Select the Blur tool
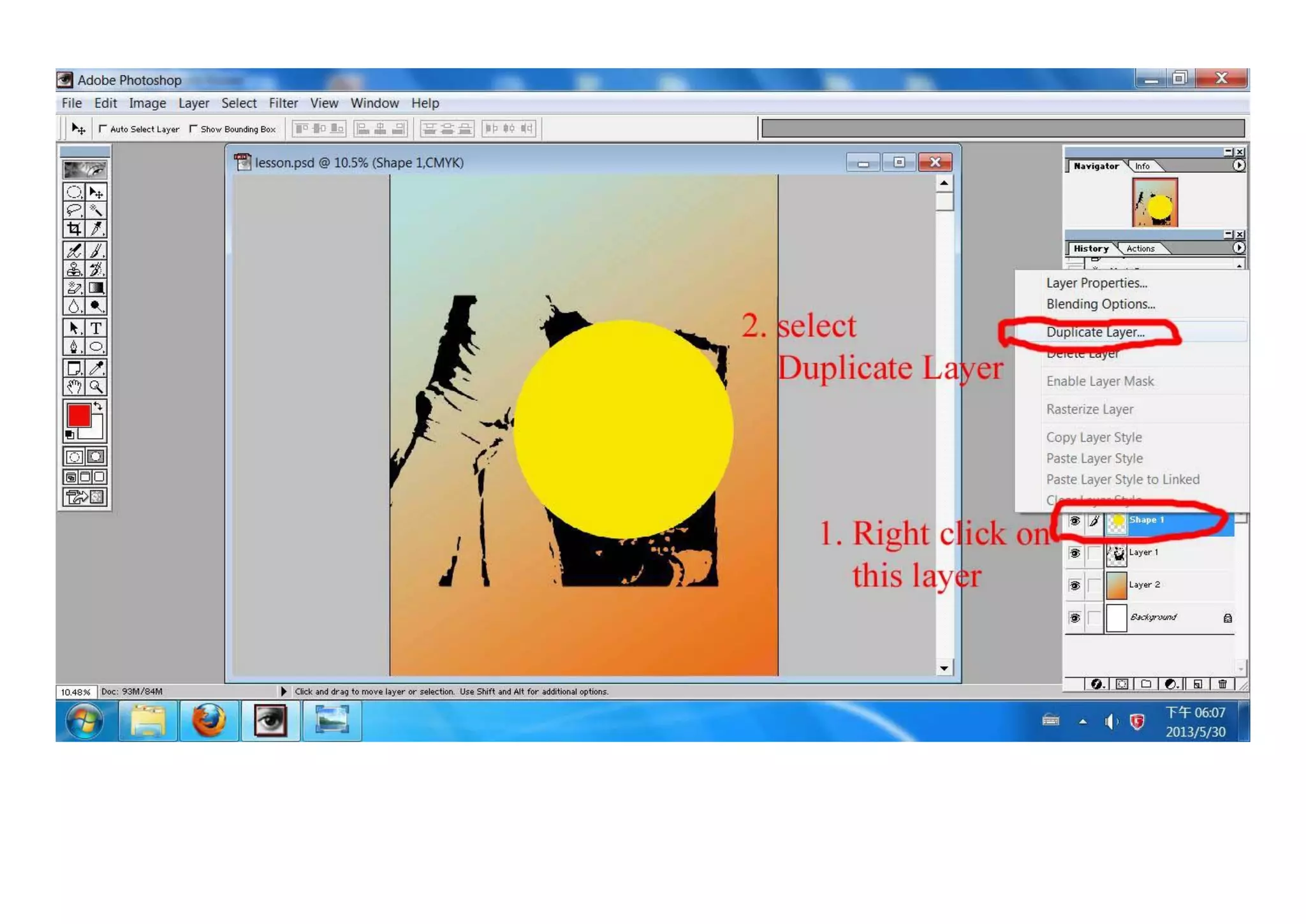Image resolution: width=1306 pixels, height=924 pixels. click(74, 306)
